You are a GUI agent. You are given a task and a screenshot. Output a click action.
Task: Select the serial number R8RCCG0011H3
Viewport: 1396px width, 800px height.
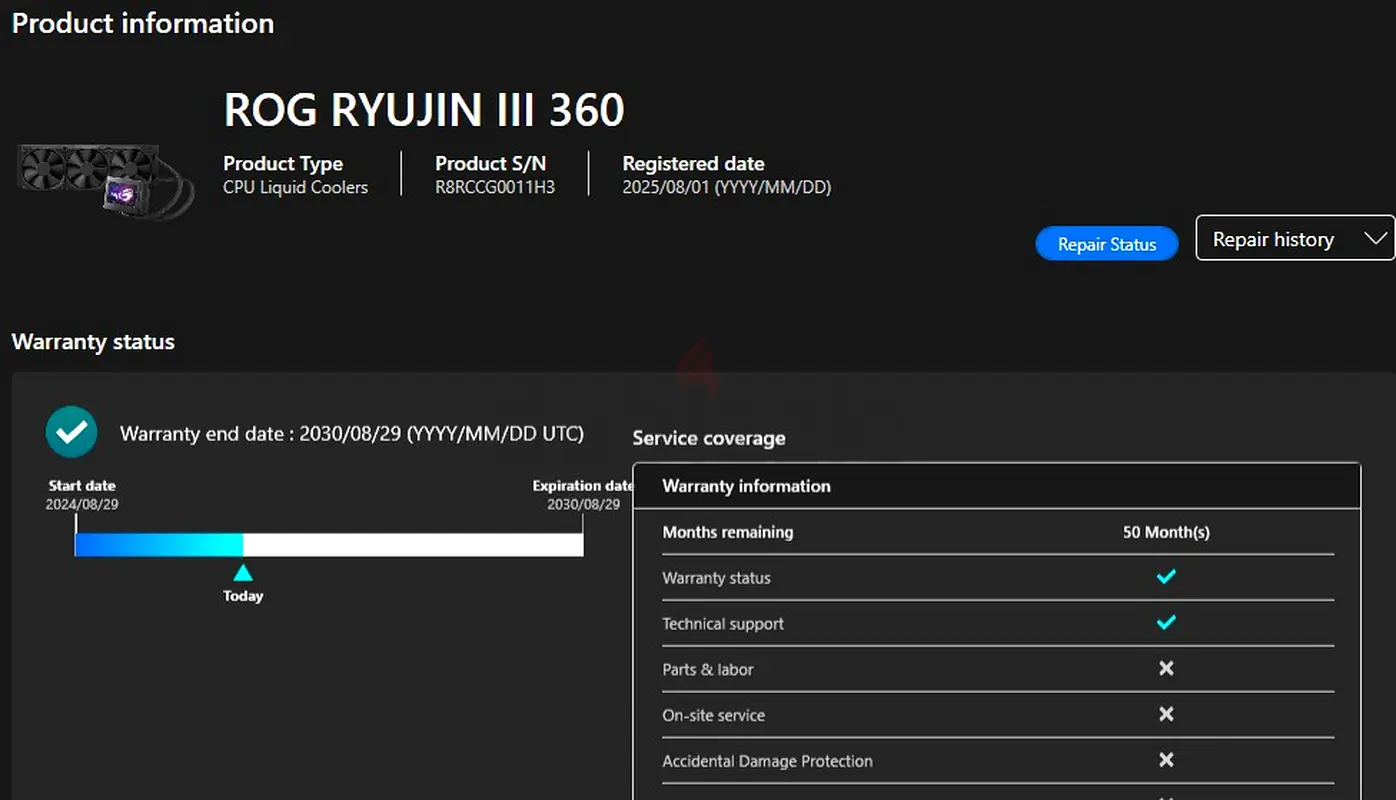pyautogui.click(x=495, y=187)
